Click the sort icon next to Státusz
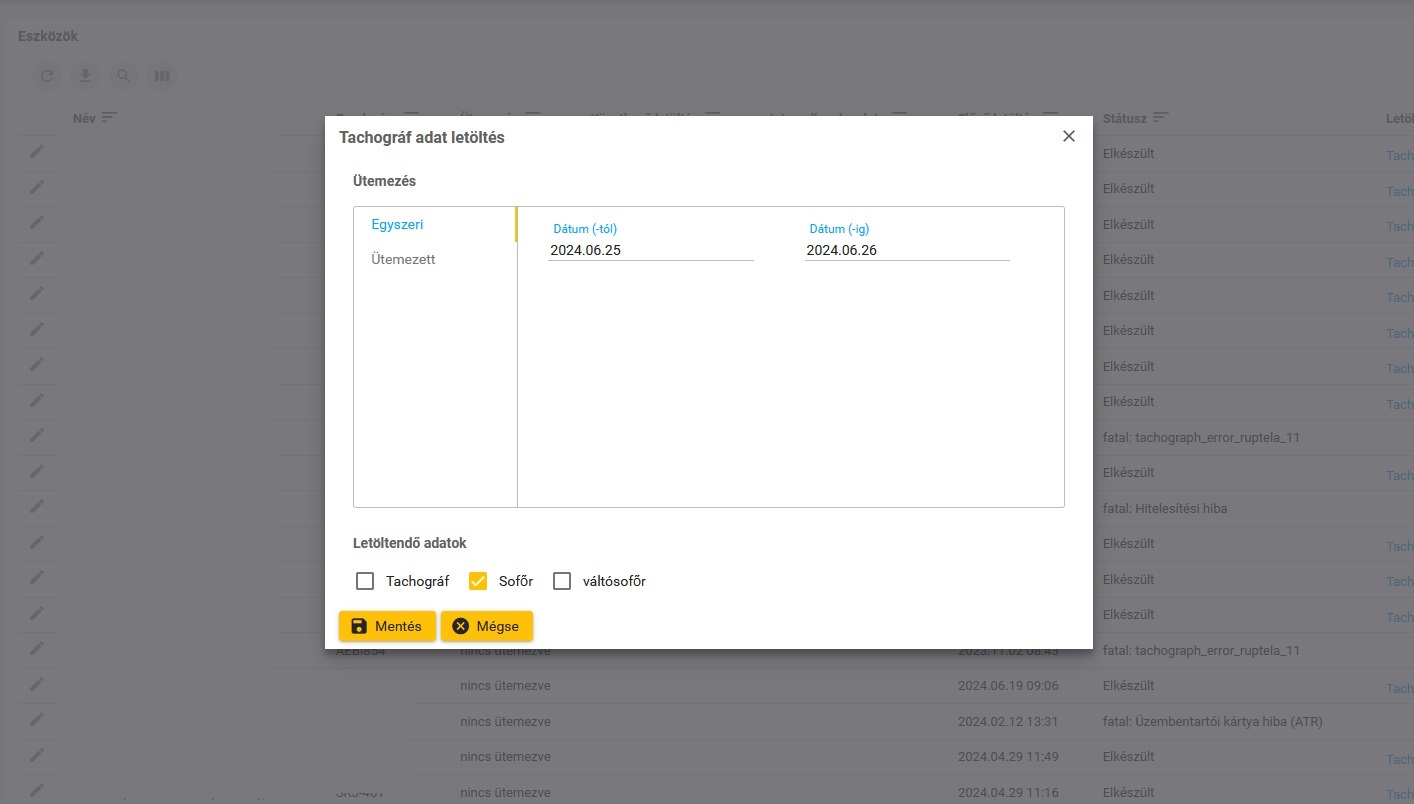The height and width of the screenshot is (804, 1414). click(1160, 118)
